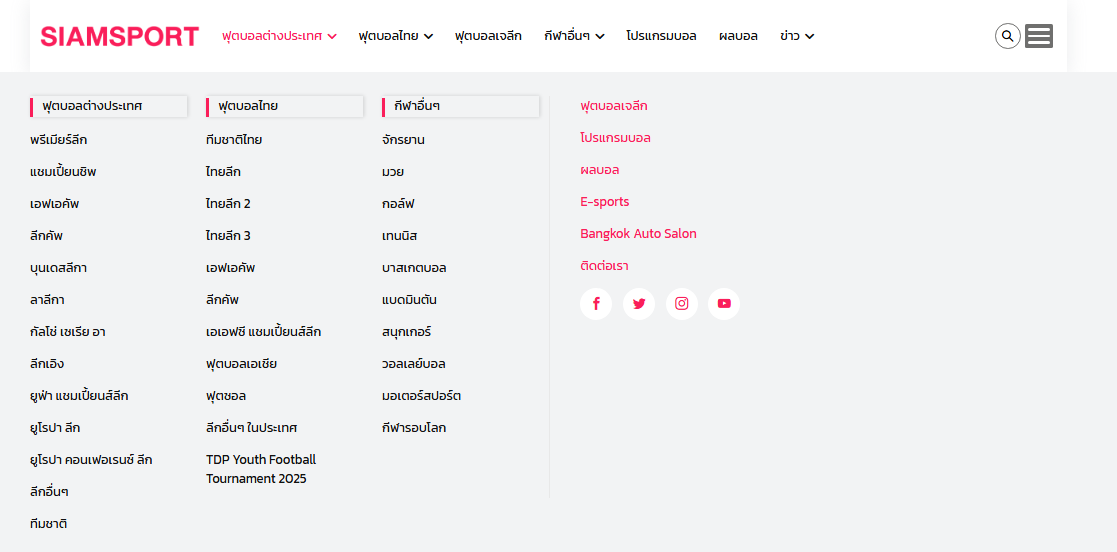Open the ข่าว dropdown menu
This screenshot has height=552, width=1117.
click(797, 36)
